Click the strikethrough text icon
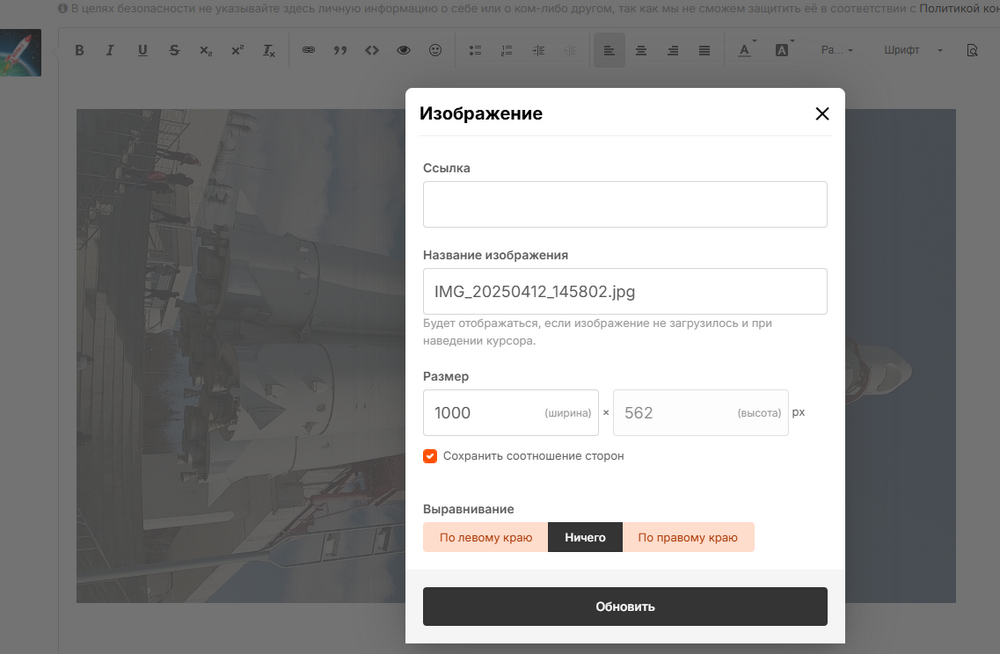Image resolution: width=1000 pixels, height=654 pixels. (174, 50)
